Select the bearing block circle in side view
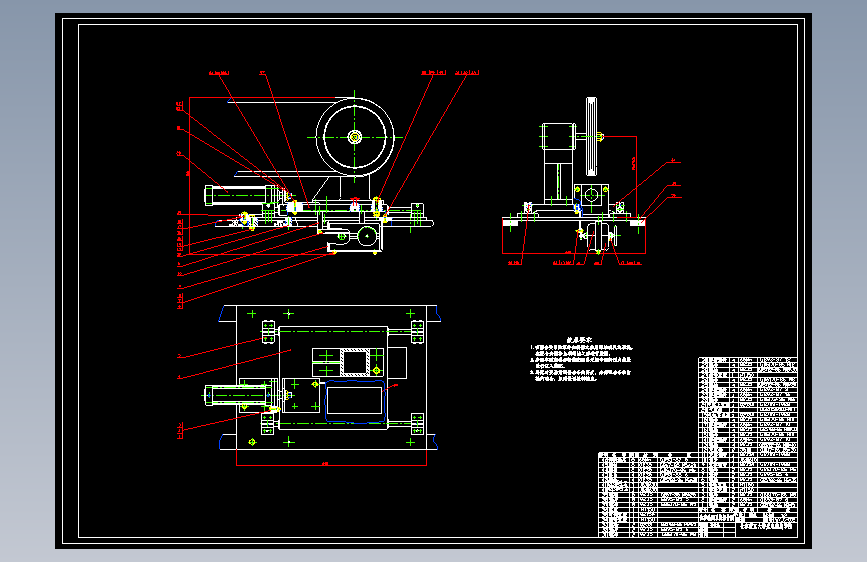This screenshot has width=867, height=562. pyautogui.click(x=591, y=195)
